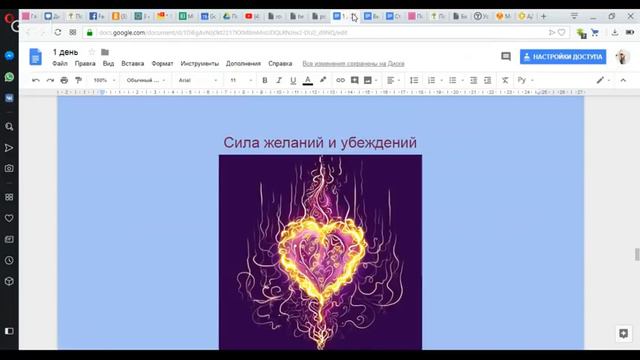
Task: Open the Файл menu
Action: click(60, 64)
